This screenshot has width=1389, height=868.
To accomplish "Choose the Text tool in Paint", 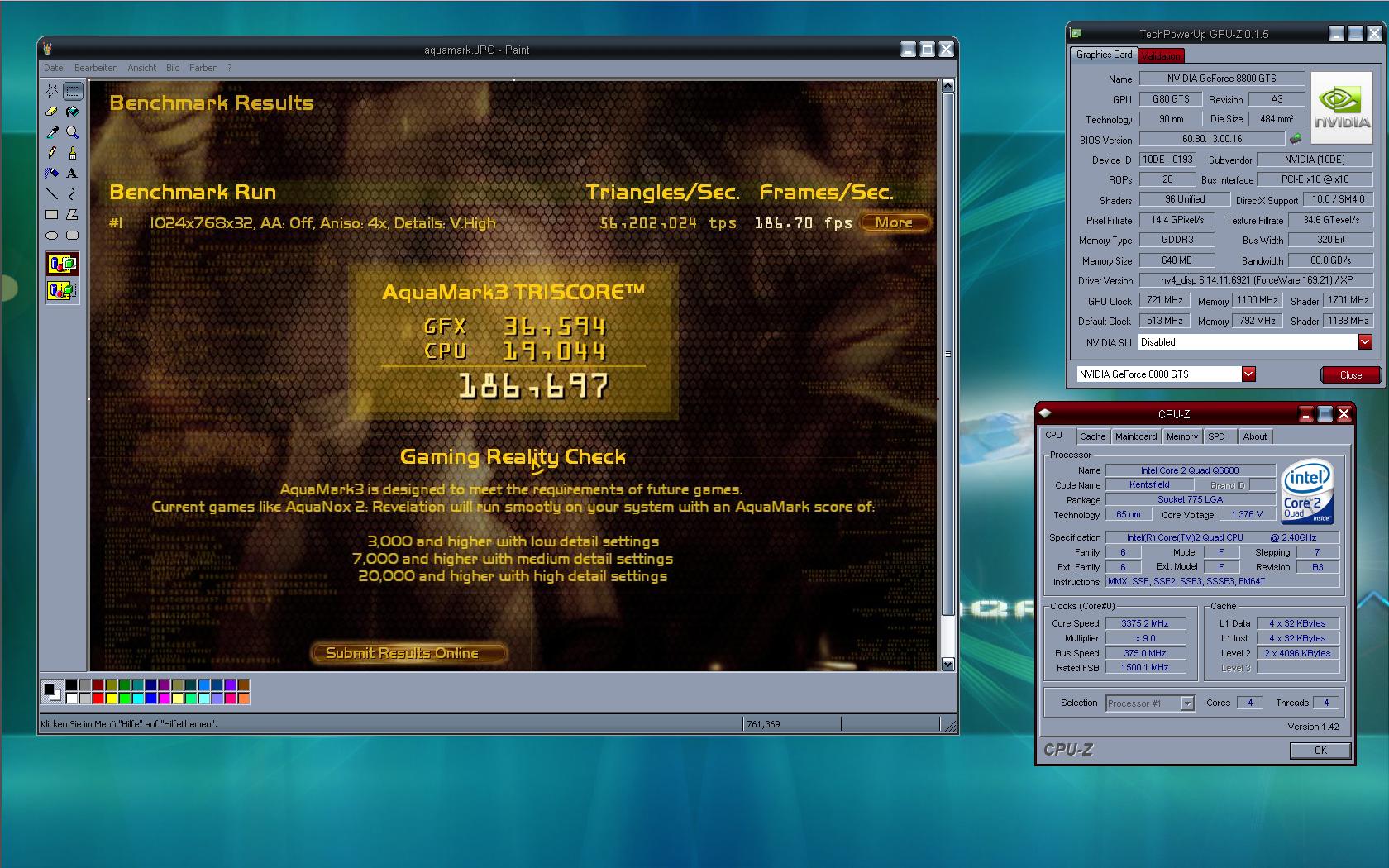I will click(73, 173).
